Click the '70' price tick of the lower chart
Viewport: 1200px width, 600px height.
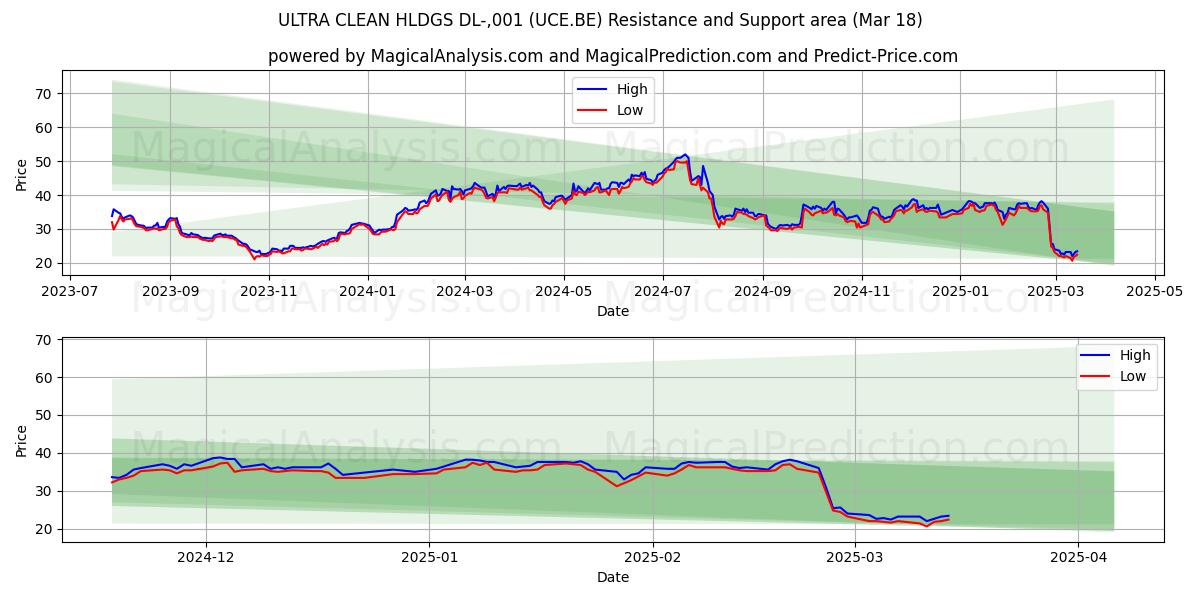pyautogui.click(x=46, y=340)
